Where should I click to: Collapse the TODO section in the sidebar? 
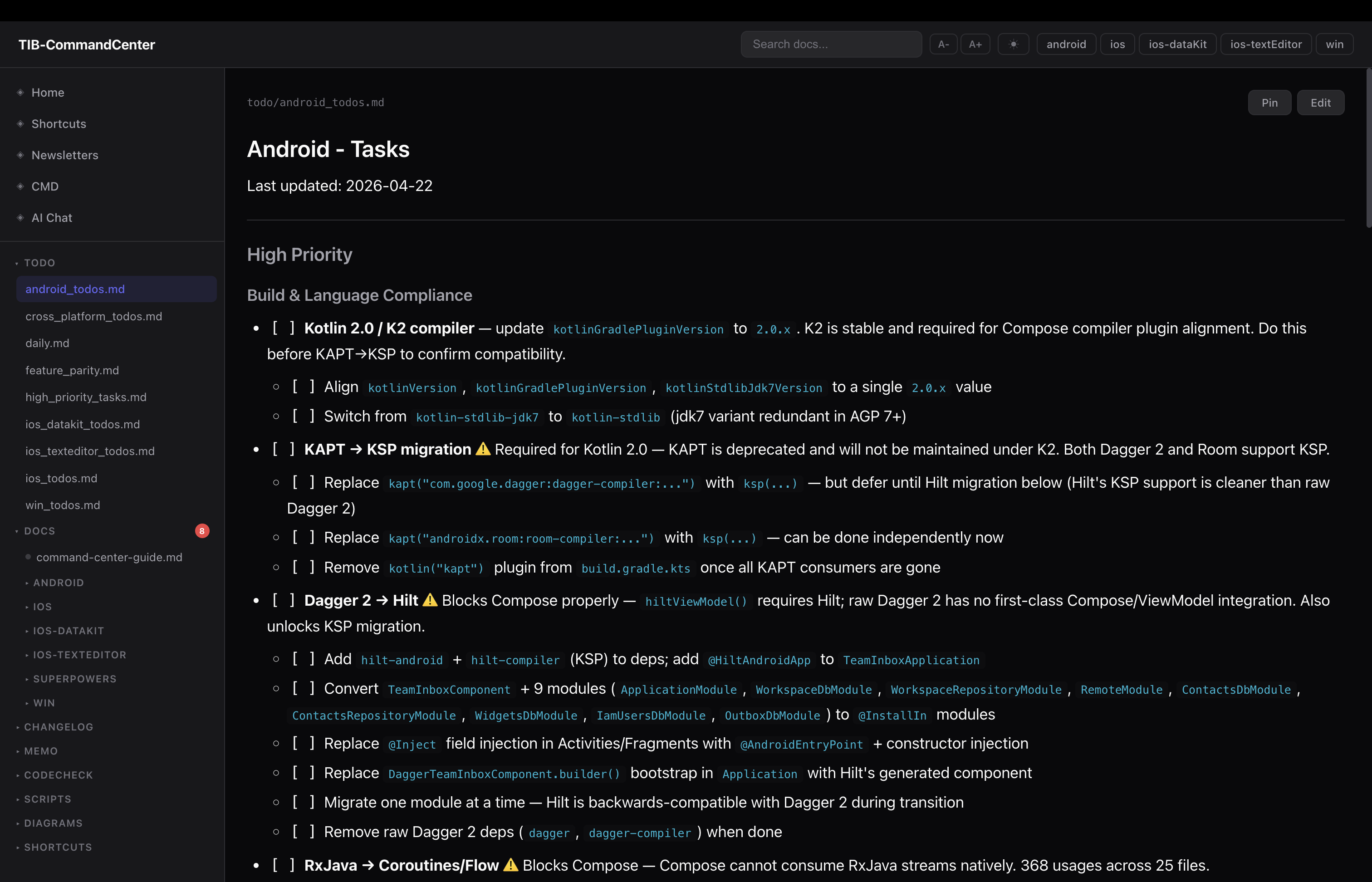[39, 263]
